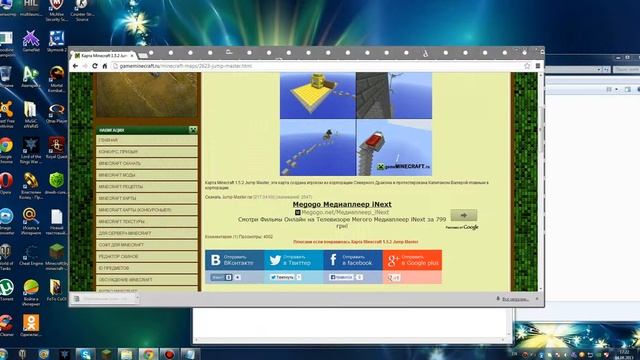
Task: Open the uTorrent desktop shortcut
Action: 7,290
